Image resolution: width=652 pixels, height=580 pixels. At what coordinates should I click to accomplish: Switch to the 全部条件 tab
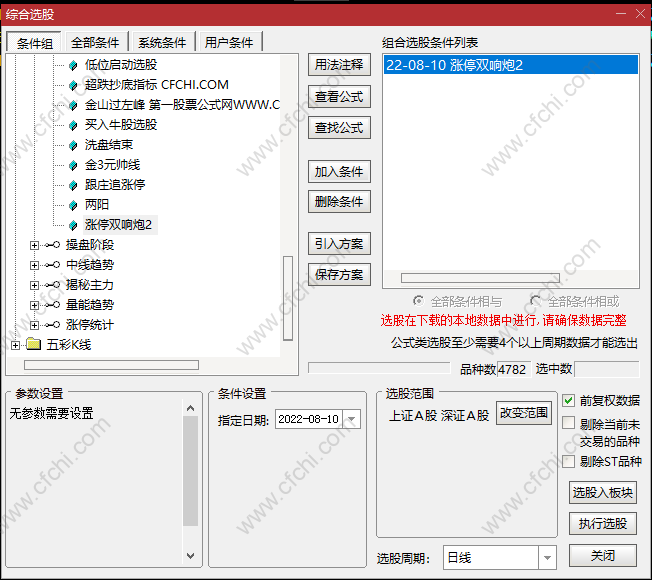coord(95,42)
